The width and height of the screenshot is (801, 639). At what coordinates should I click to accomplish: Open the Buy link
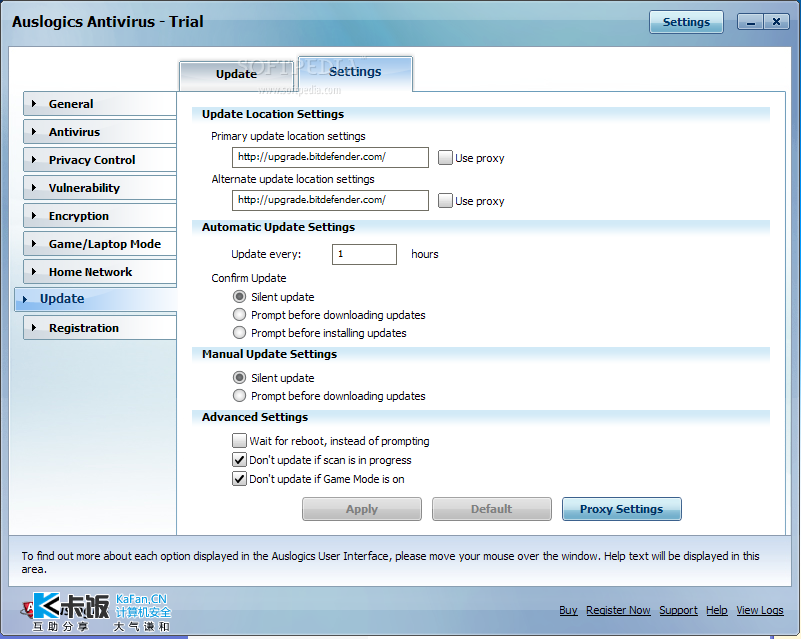(568, 610)
